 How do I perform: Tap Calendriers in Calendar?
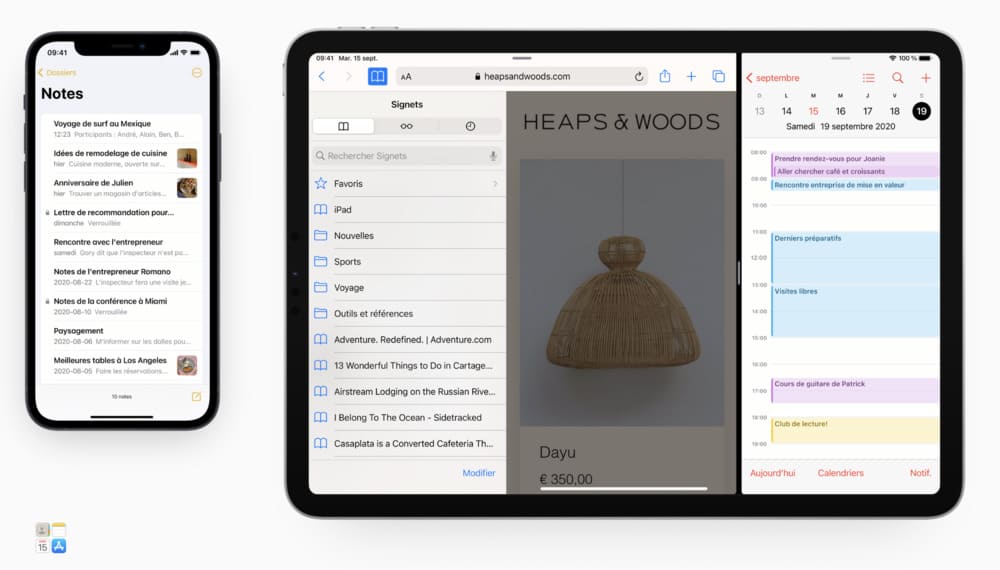tap(841, 473)
